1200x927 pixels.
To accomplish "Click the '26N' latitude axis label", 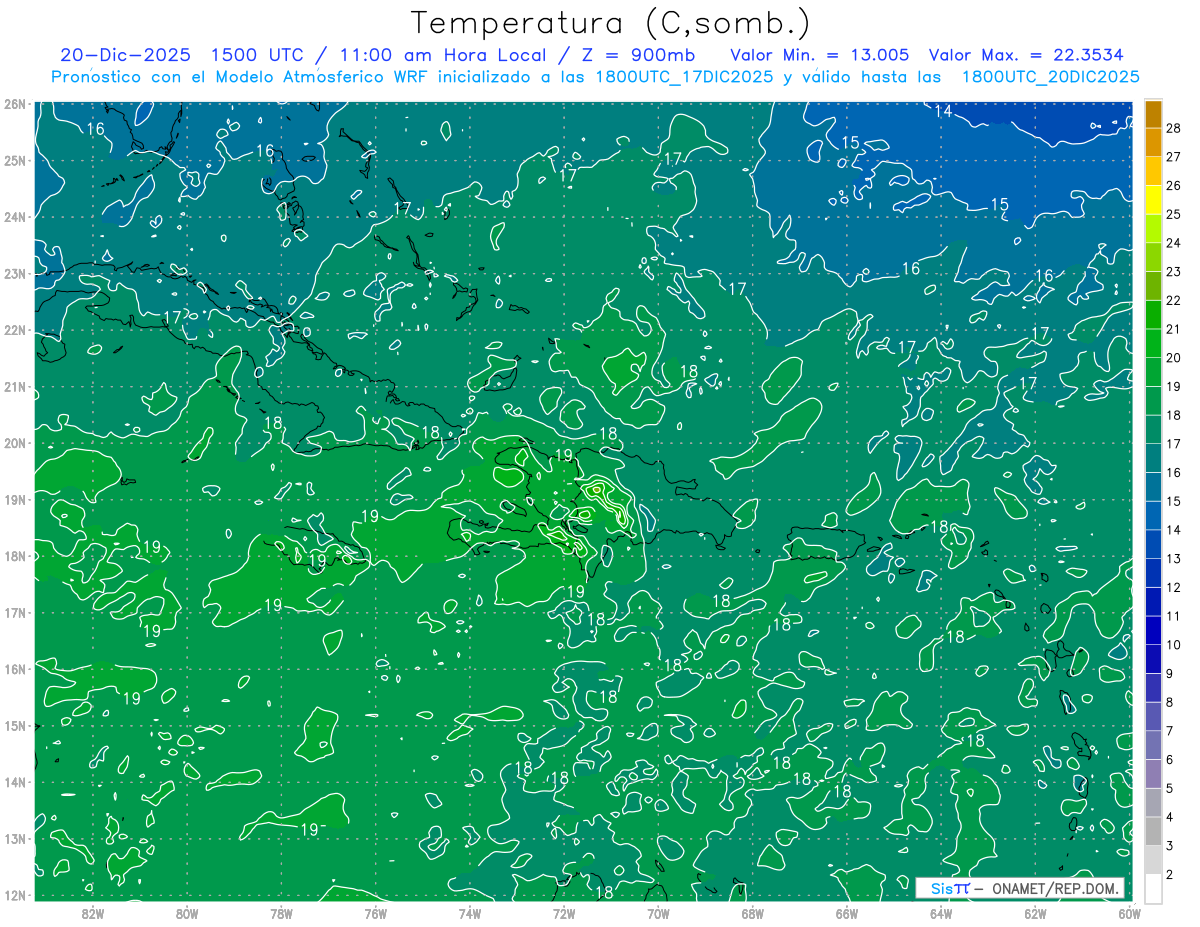I will pos(15,104).
